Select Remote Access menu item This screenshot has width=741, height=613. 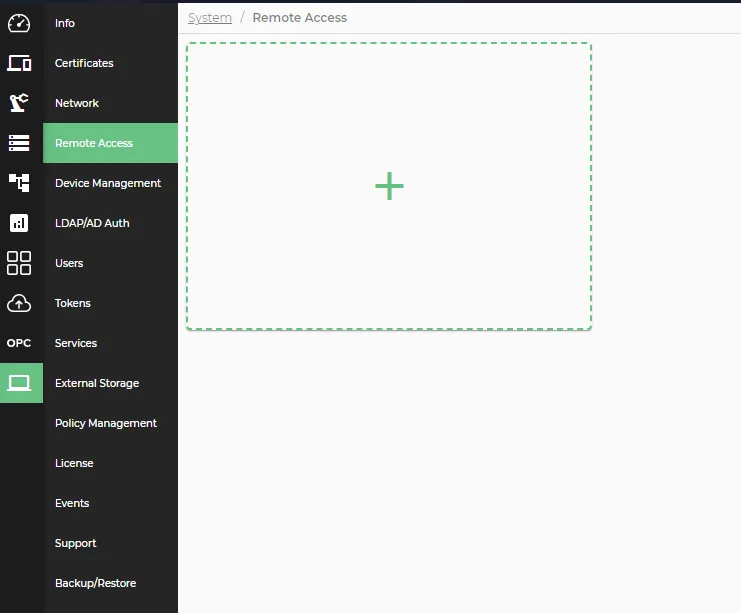pos(110,143)
